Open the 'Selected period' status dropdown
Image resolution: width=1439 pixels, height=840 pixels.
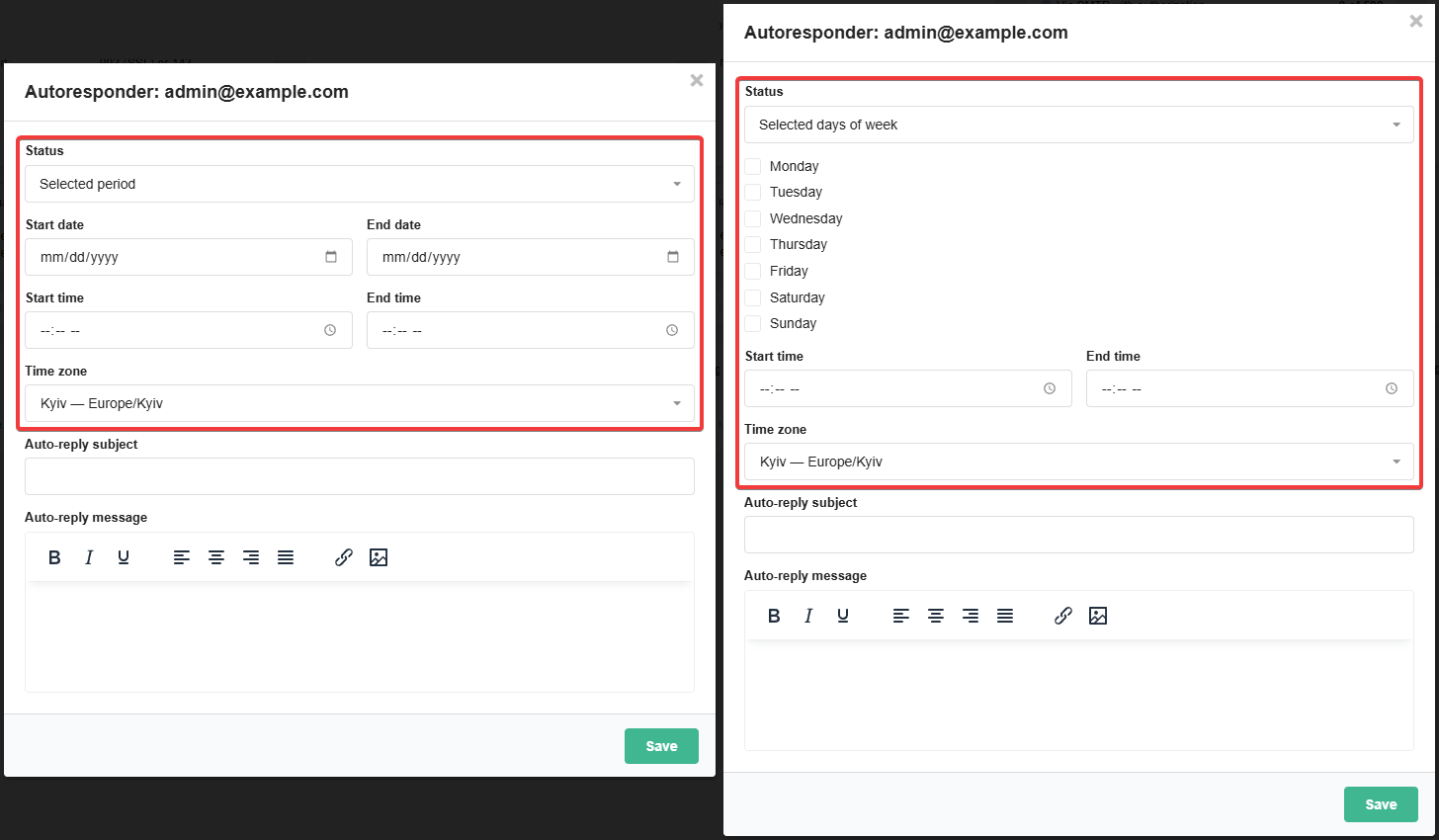click(360, 184)
